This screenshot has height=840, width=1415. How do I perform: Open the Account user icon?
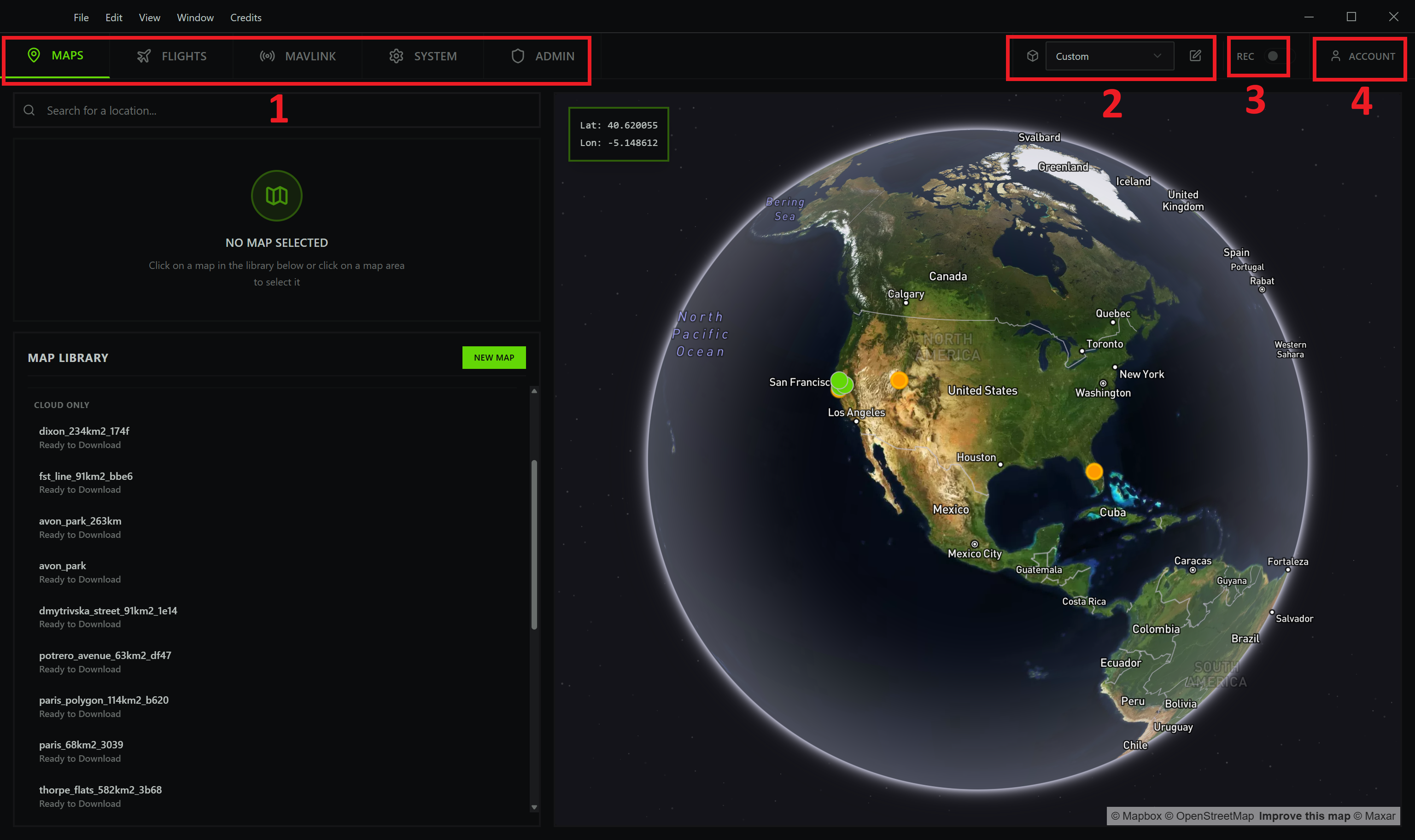[x=1335, y=56]
